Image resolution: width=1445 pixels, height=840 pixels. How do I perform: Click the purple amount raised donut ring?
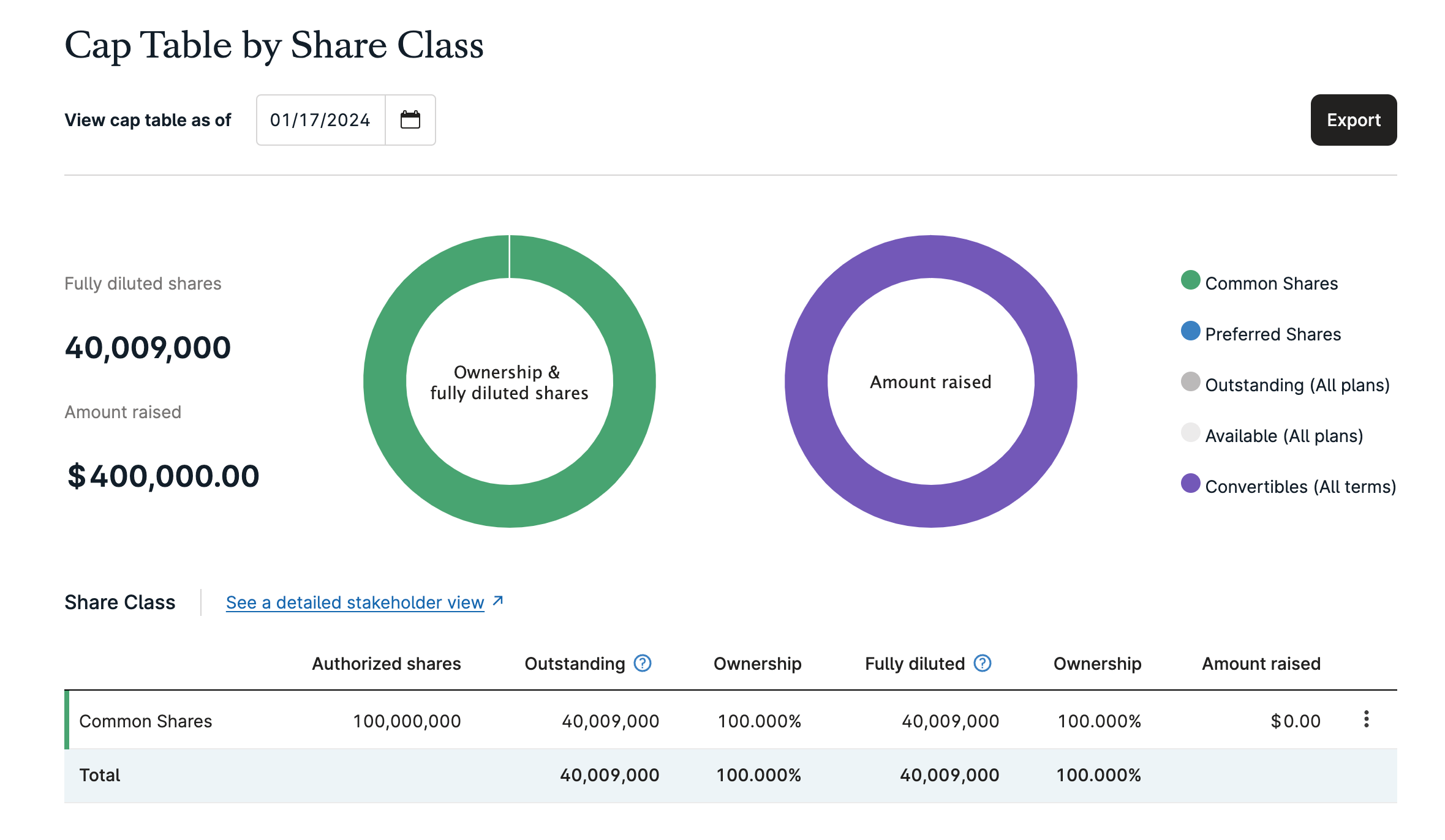click(806, 381)
